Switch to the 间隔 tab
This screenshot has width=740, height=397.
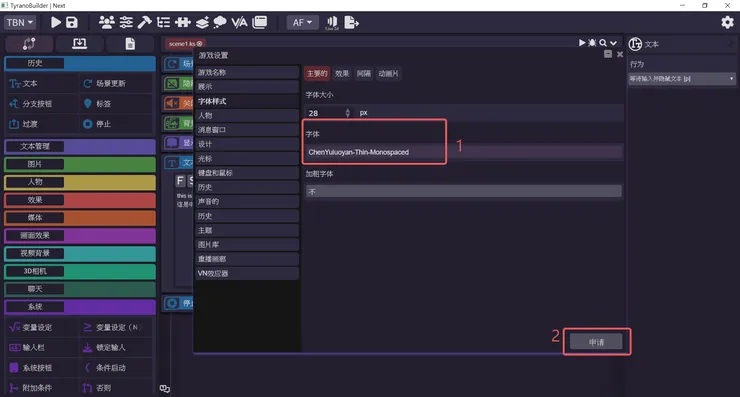click(x=363, y=74)
